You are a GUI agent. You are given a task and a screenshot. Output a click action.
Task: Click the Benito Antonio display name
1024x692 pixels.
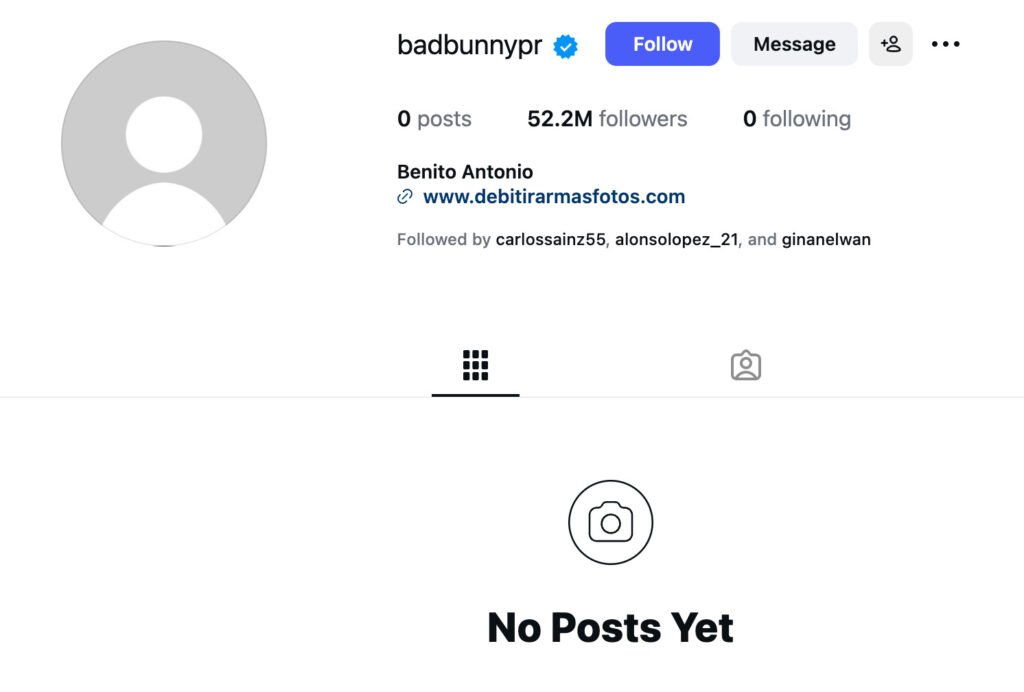(x=464, y=172)
